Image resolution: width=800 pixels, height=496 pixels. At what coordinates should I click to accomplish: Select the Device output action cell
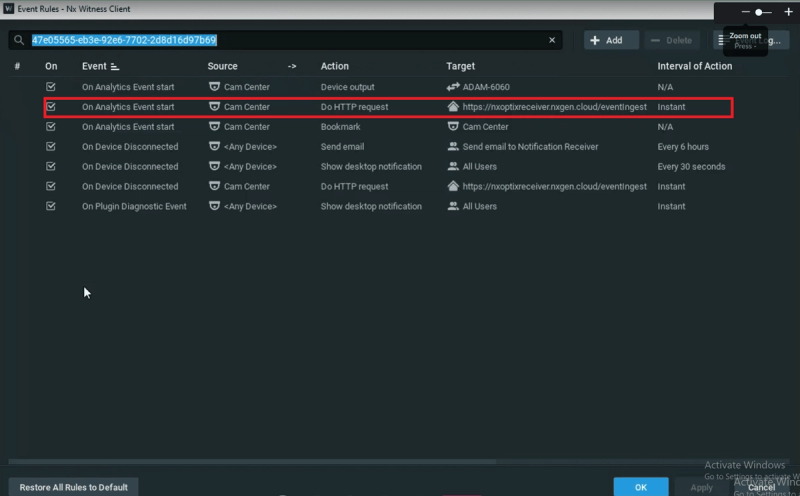347,87
